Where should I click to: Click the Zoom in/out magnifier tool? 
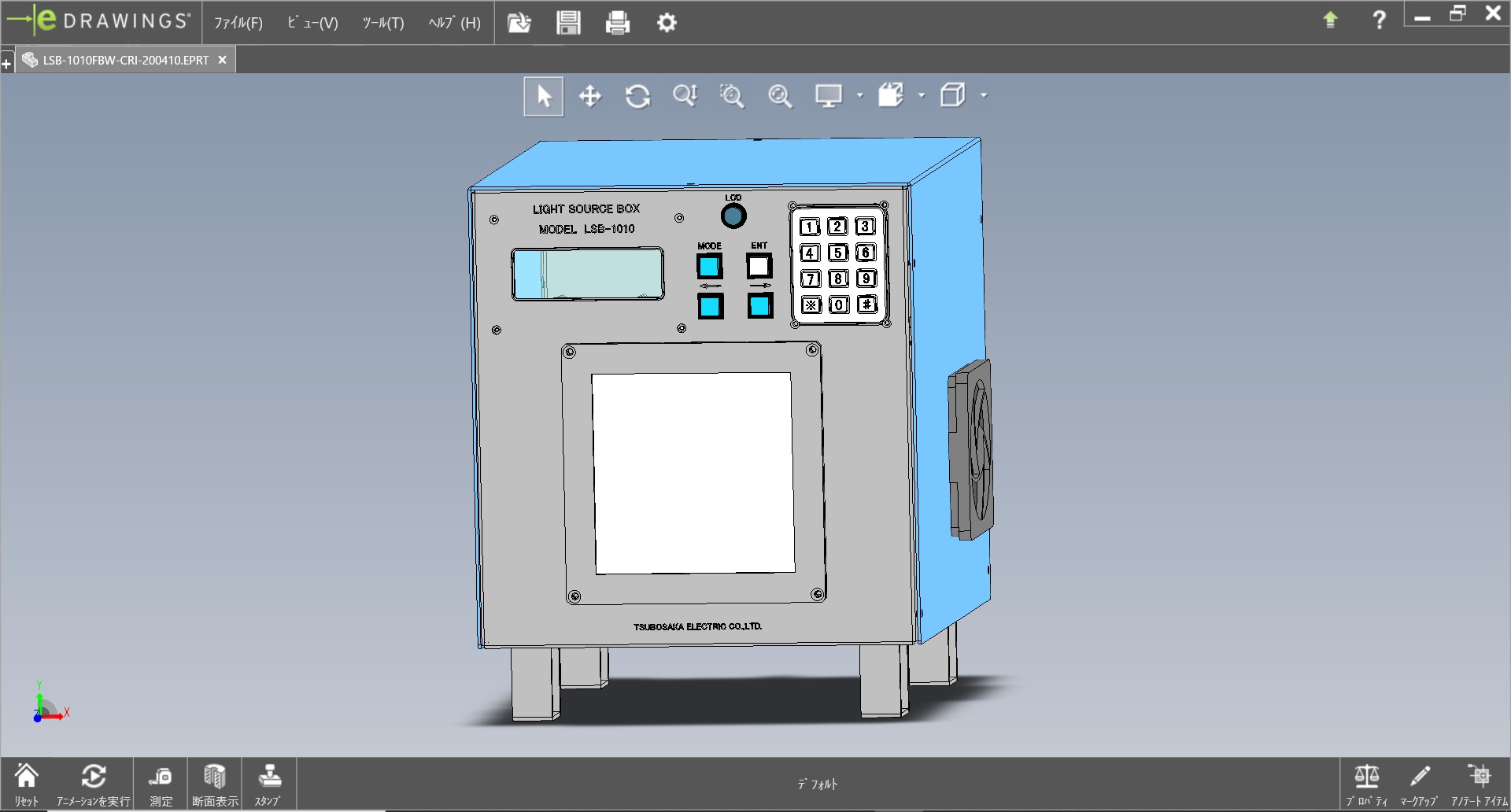685,96
